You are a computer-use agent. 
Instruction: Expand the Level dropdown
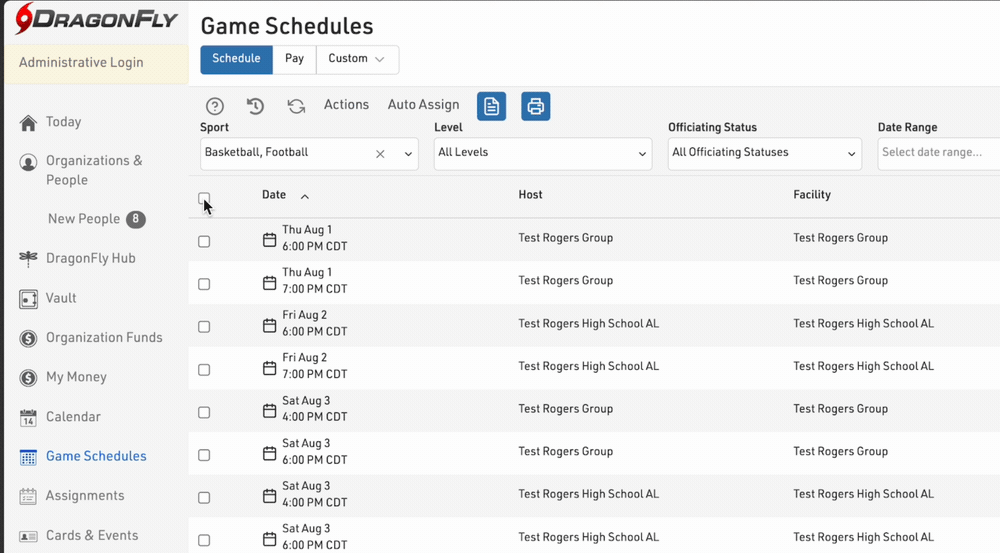click(x=542, y=154)
